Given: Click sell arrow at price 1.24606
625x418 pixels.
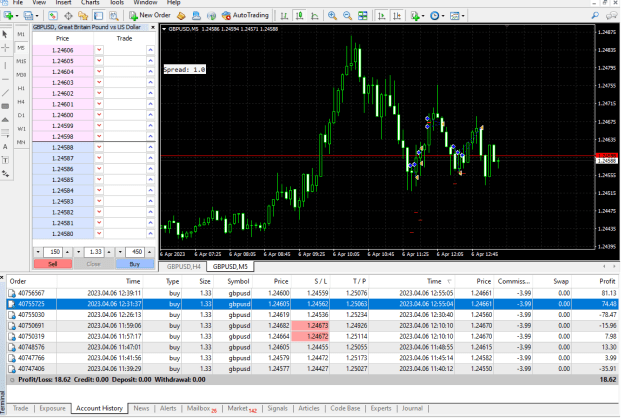Looking at the screenshot, I should [99, 50].
